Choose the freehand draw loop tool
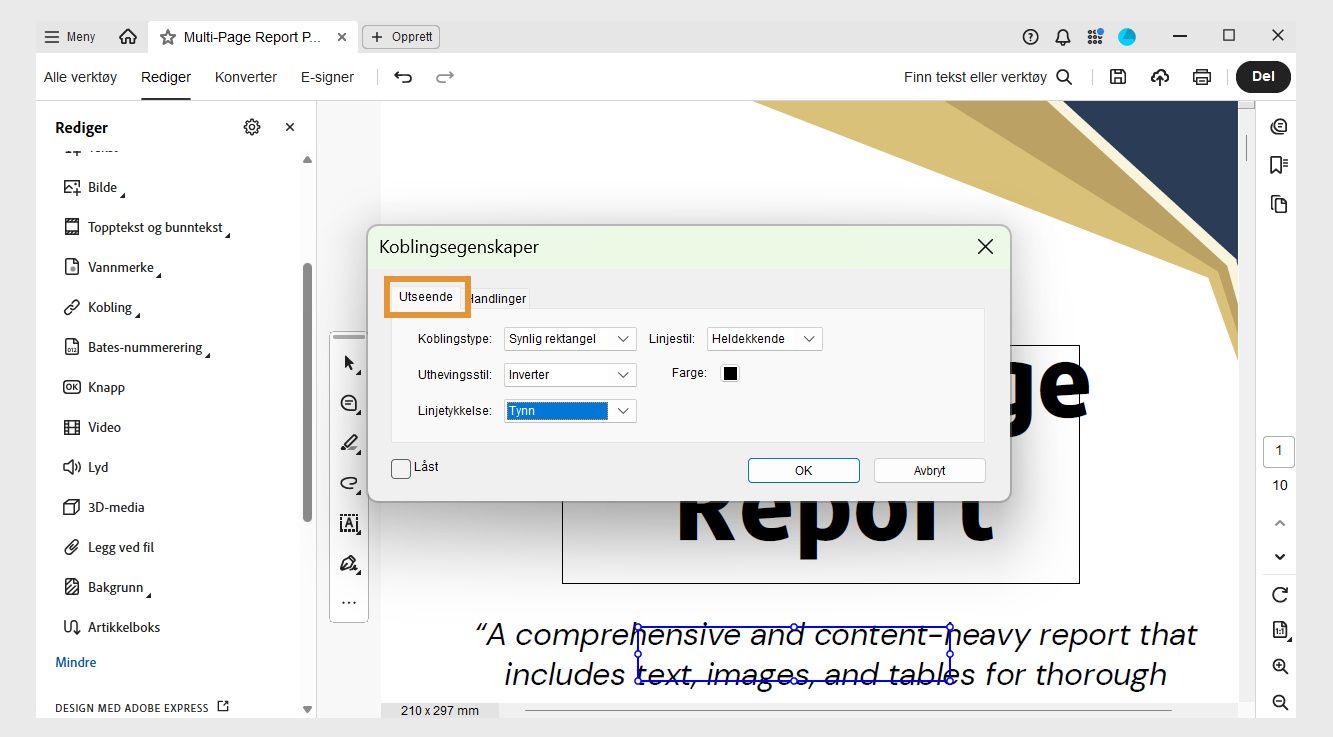 349,483
